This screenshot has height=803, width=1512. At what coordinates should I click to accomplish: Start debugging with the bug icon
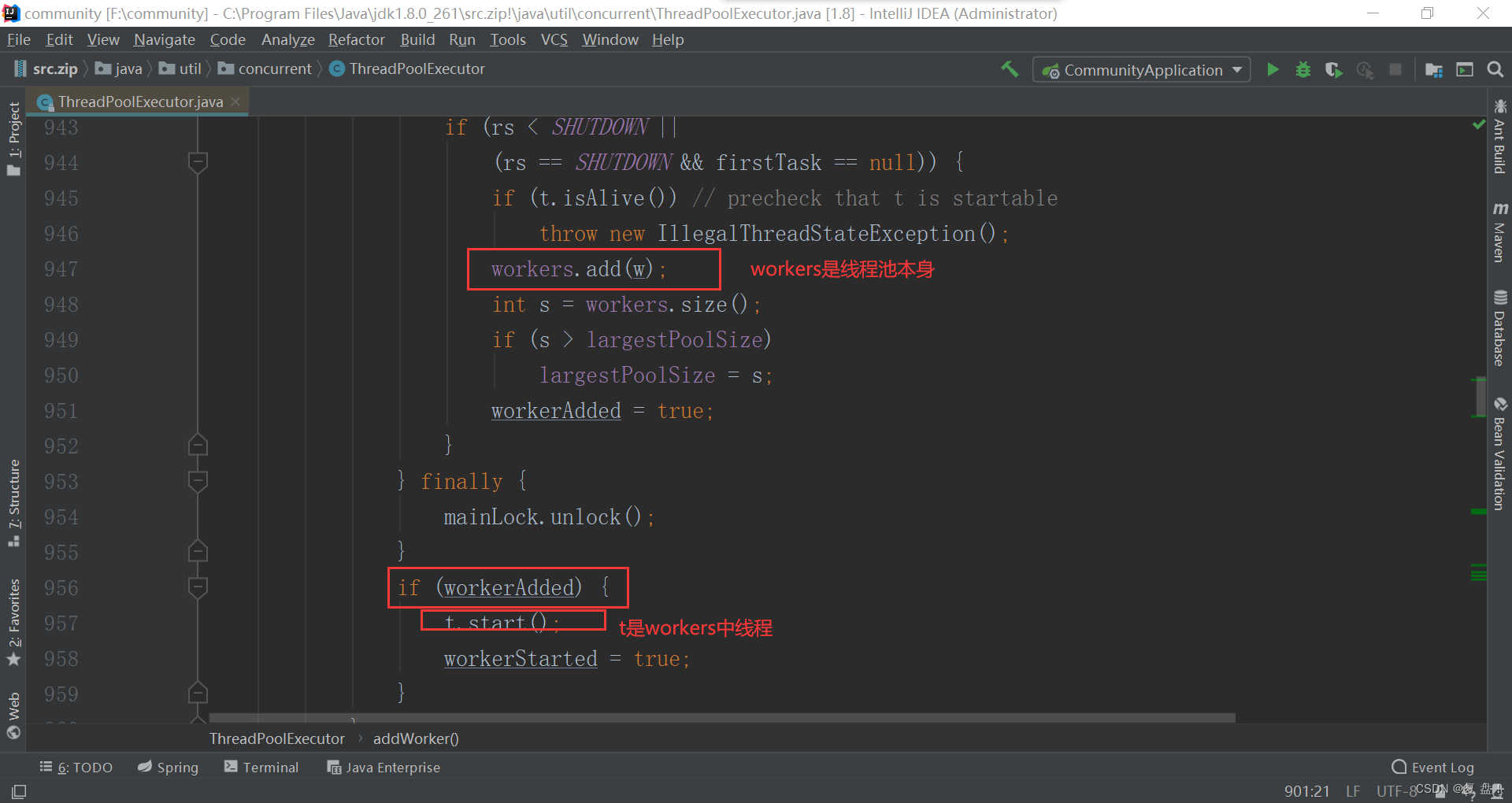[1303, 69]
